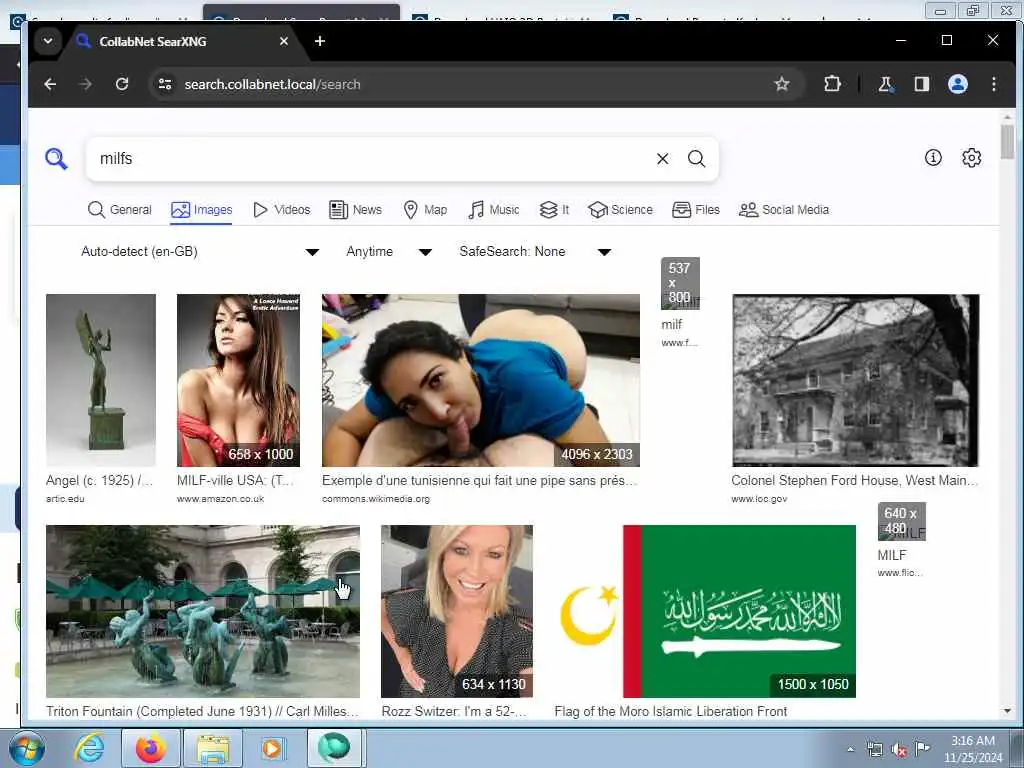
Task: Open the Chrome three-dot menu
Action: (993, 84)
